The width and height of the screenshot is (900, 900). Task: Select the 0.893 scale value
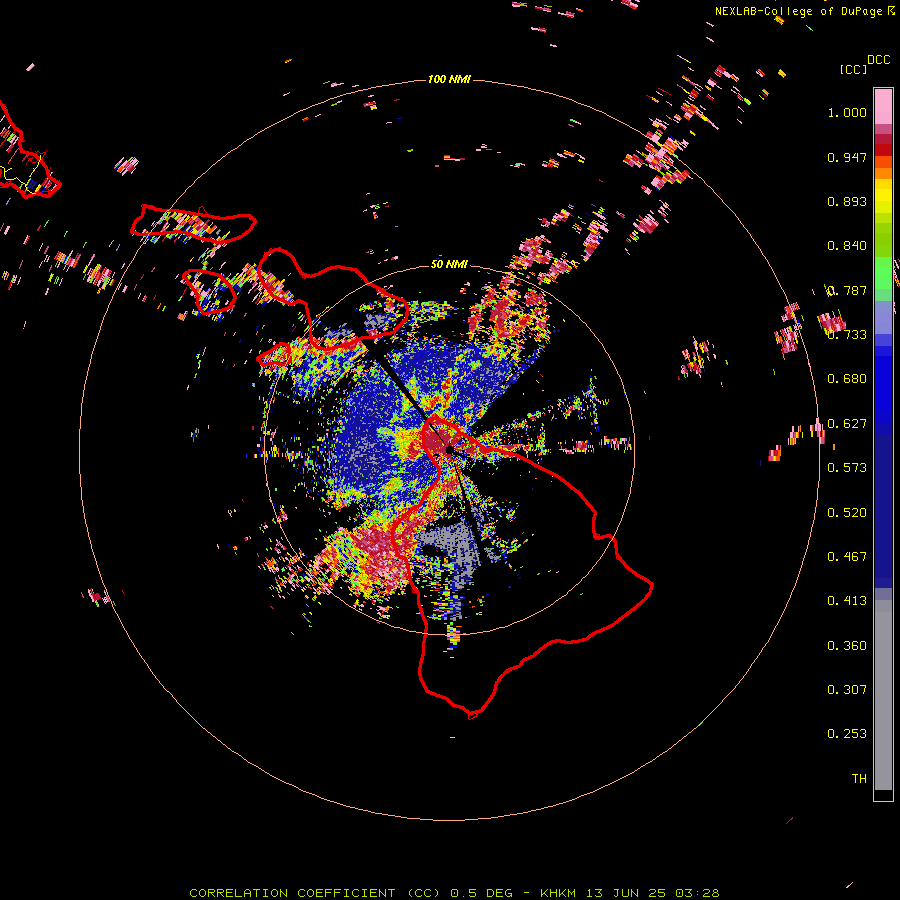point(847,201)
